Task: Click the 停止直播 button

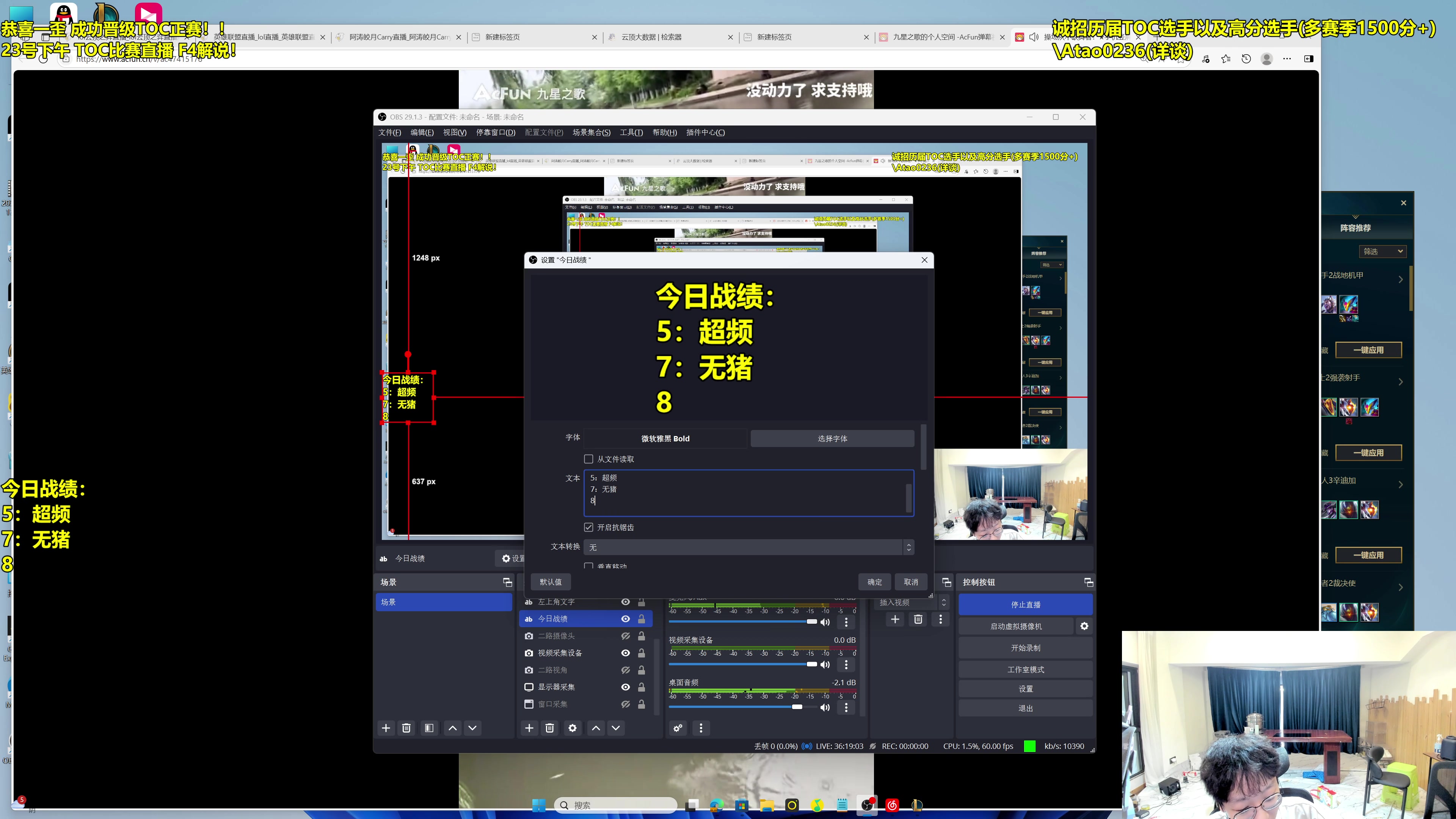Action: click(1025, 604)
